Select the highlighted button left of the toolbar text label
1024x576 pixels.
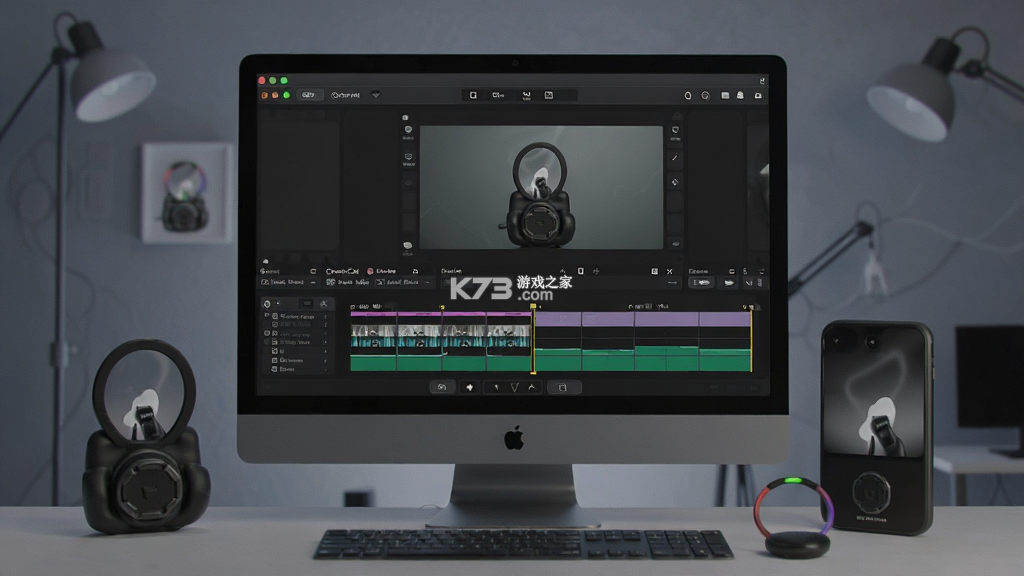pos(308,95)
